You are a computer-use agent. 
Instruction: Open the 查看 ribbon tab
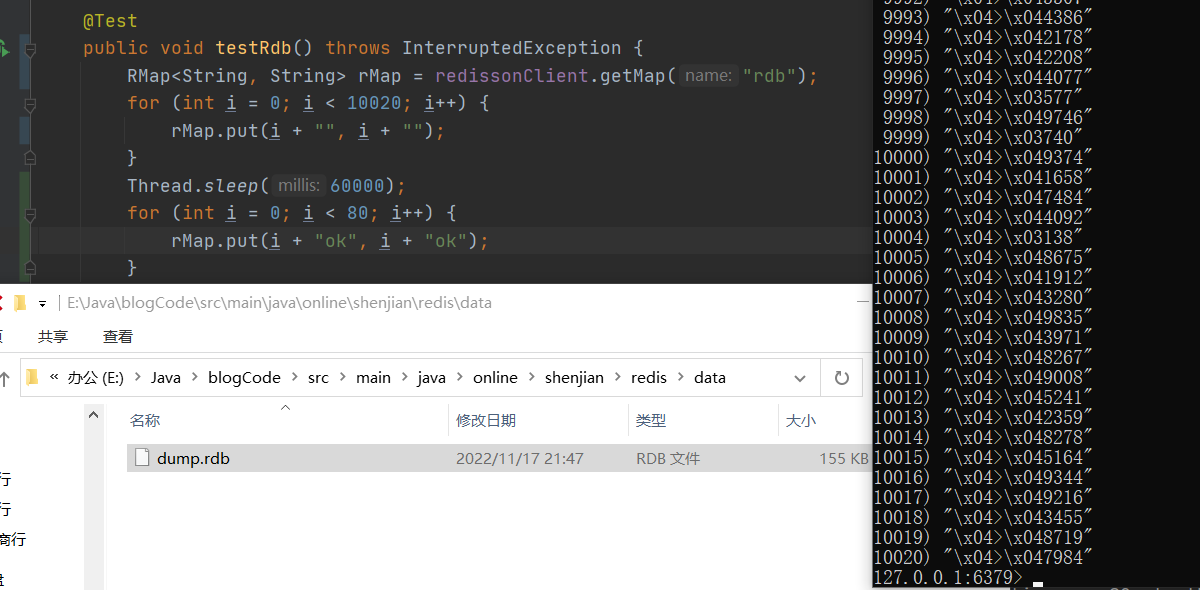(118, 337)
